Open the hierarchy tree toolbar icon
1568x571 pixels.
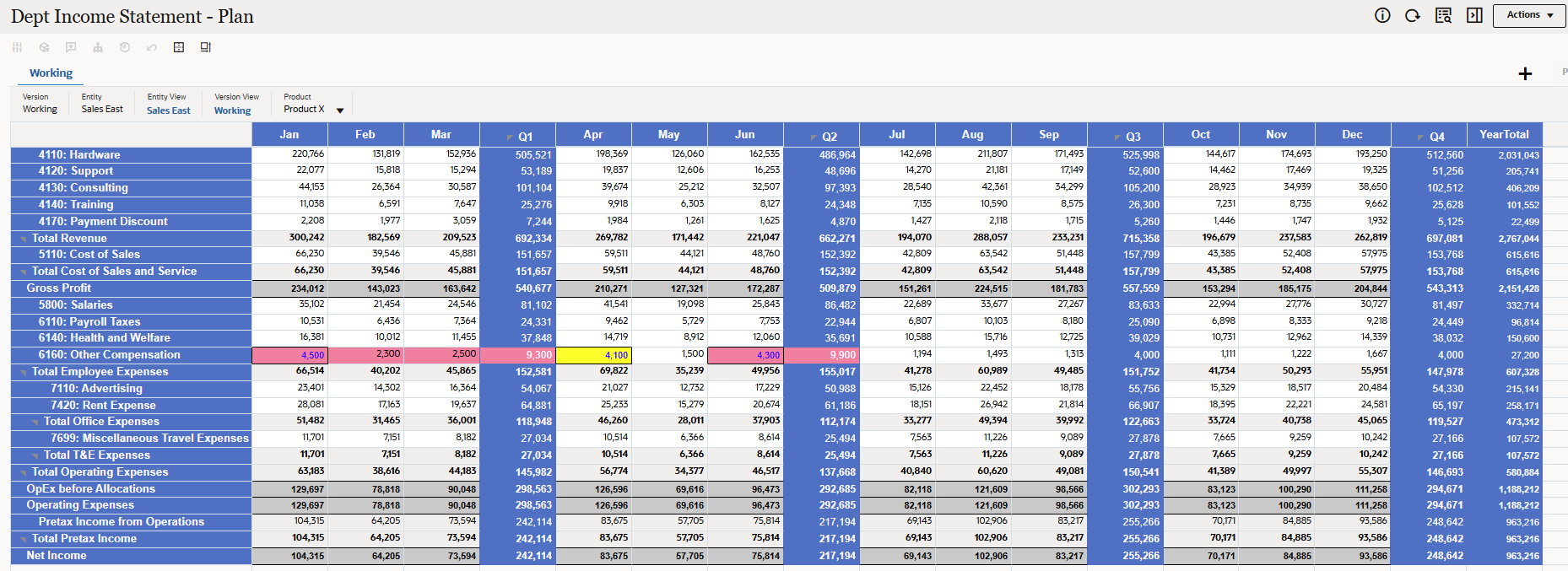[98, 47]
